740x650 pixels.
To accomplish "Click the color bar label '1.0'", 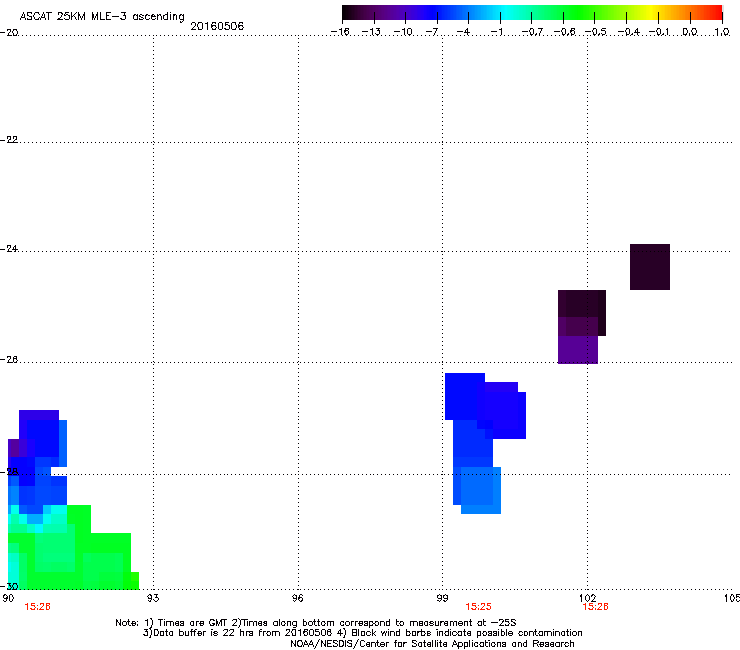I will click(722, 32).
